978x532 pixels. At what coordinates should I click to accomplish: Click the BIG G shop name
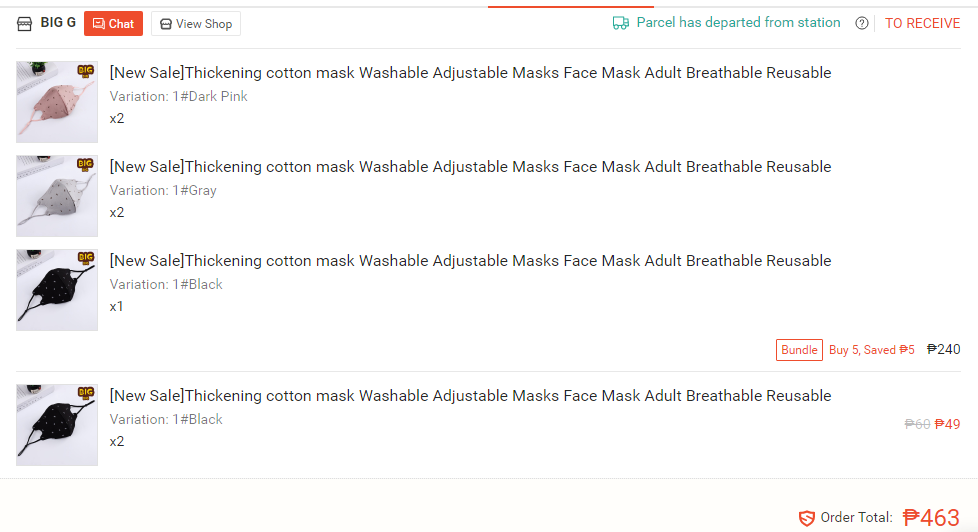click(x=58, y=23)
